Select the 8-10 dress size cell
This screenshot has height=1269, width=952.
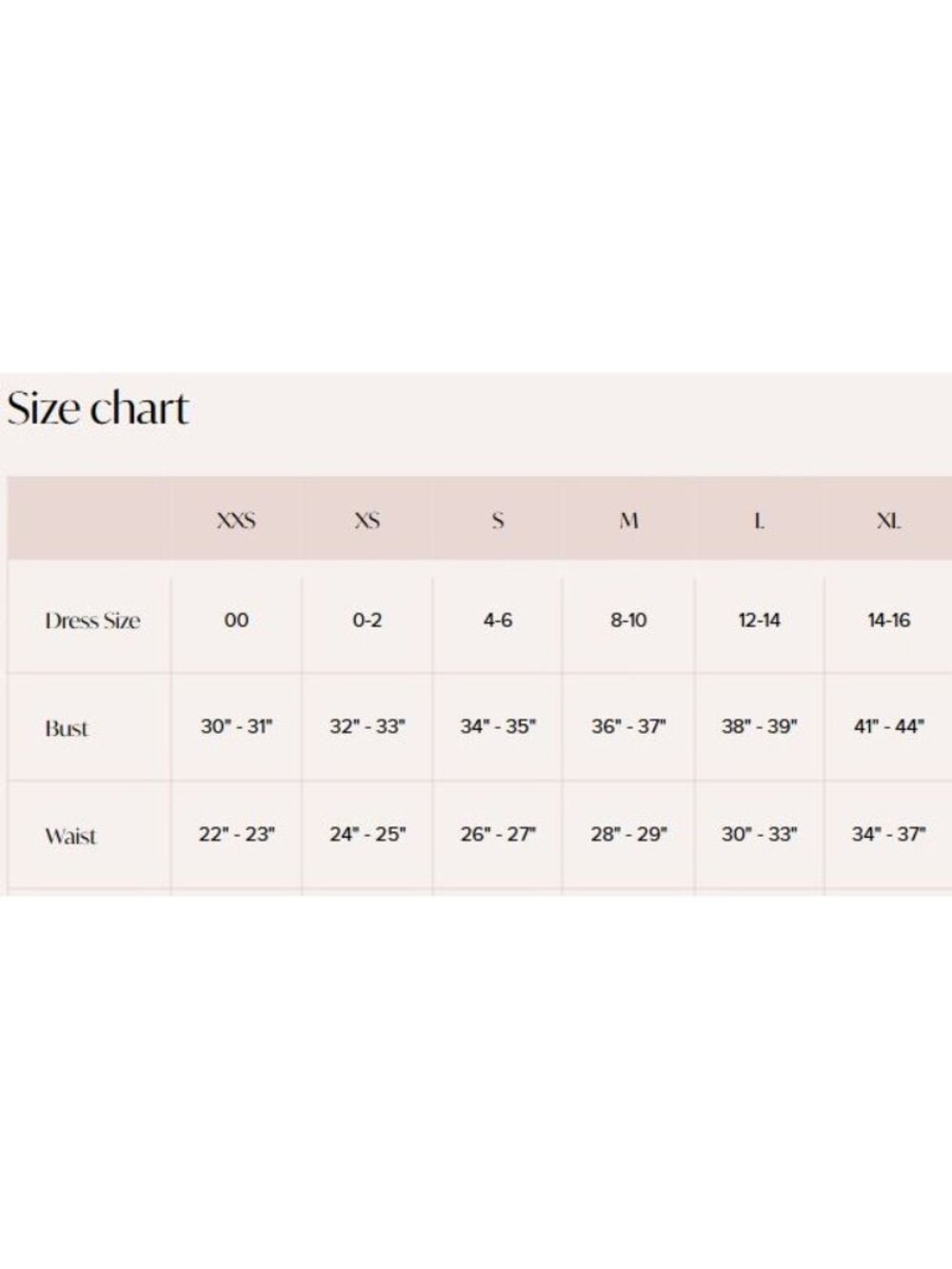628,621
